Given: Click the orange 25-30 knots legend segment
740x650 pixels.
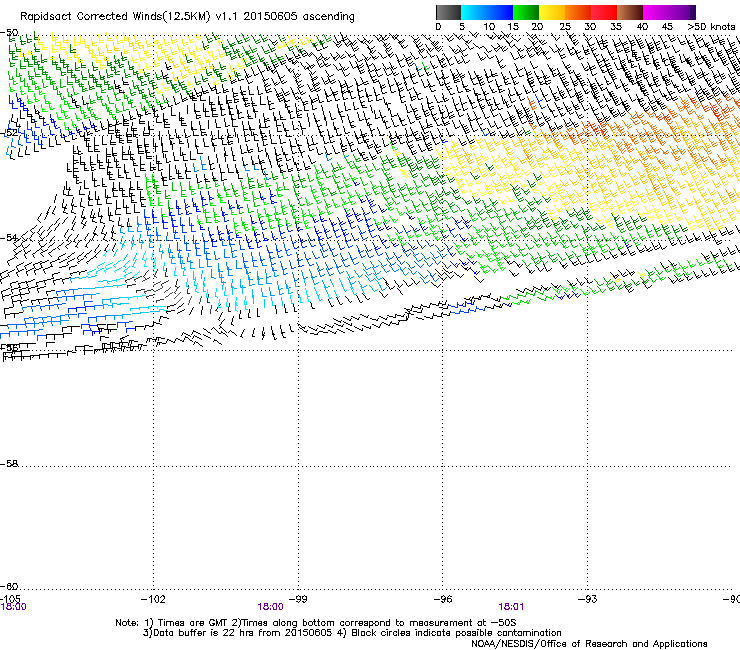Looking at the screenshot, I should (x=578, y=12).
